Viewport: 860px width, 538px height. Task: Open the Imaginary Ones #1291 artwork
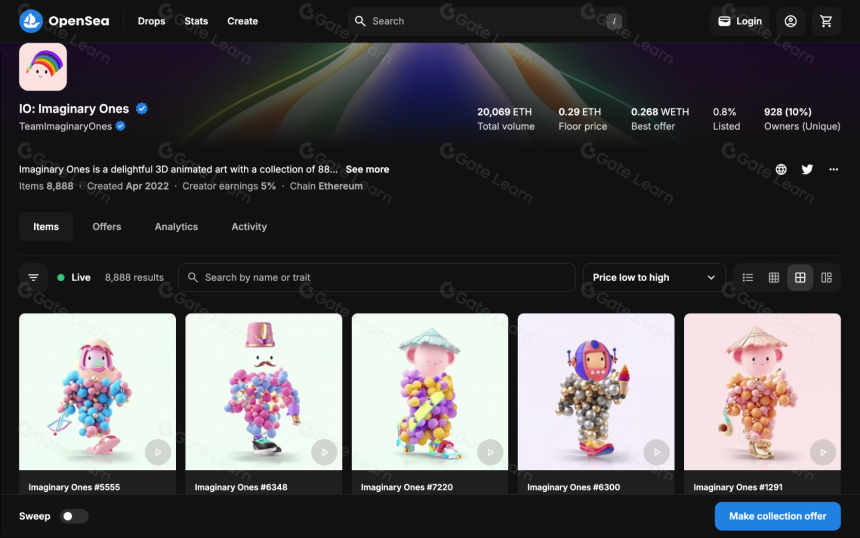(x=762, y=392)
